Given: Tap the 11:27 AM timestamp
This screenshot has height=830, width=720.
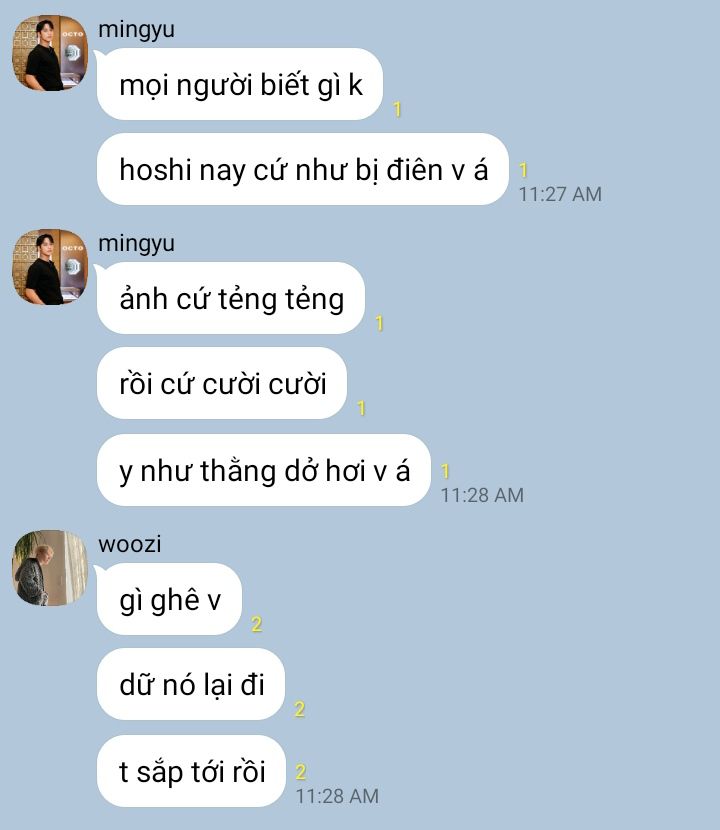Looking at the screenshot, I should point(560,194).
